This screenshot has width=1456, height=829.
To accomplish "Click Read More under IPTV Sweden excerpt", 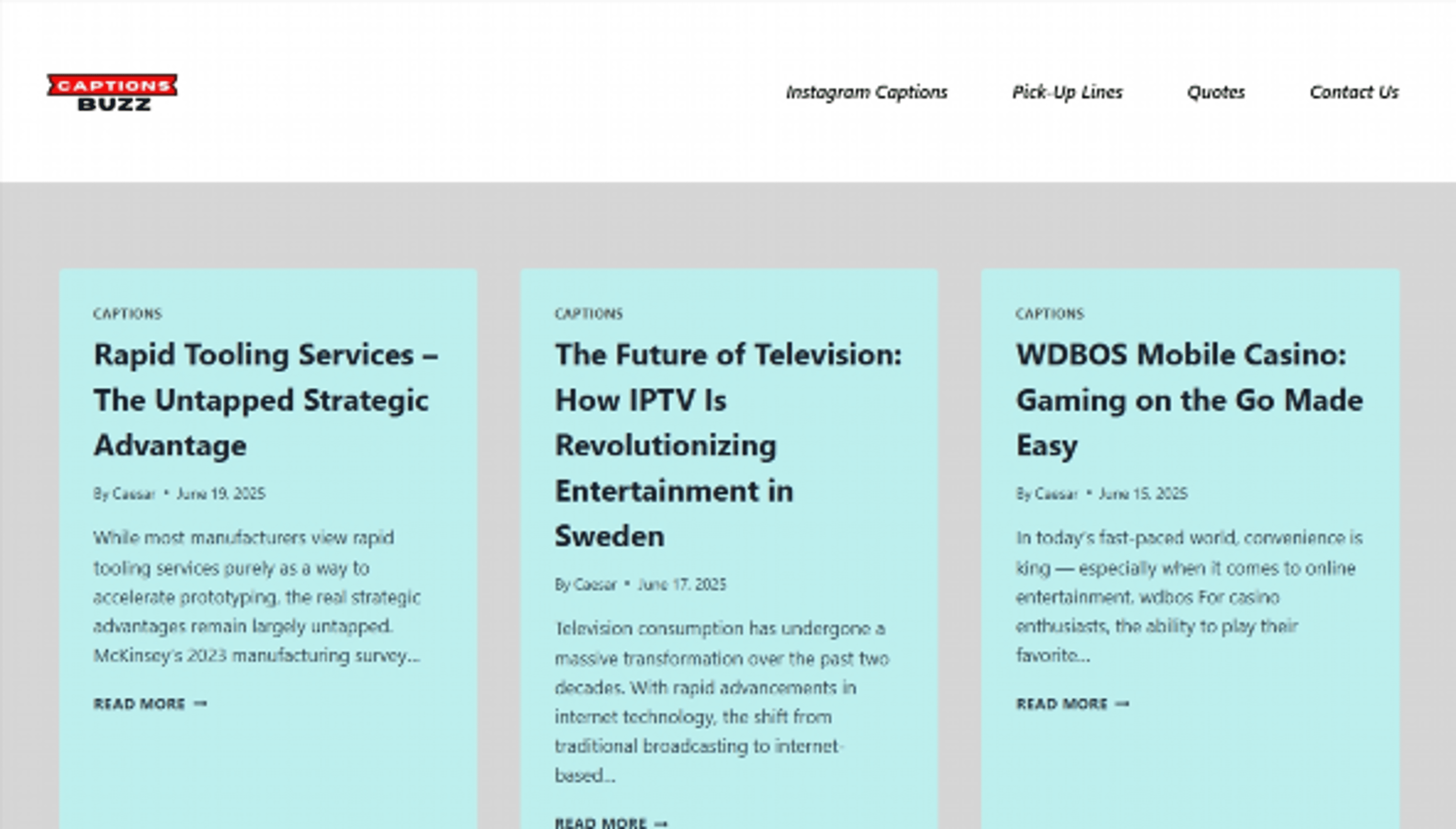I will pos(601,823).
